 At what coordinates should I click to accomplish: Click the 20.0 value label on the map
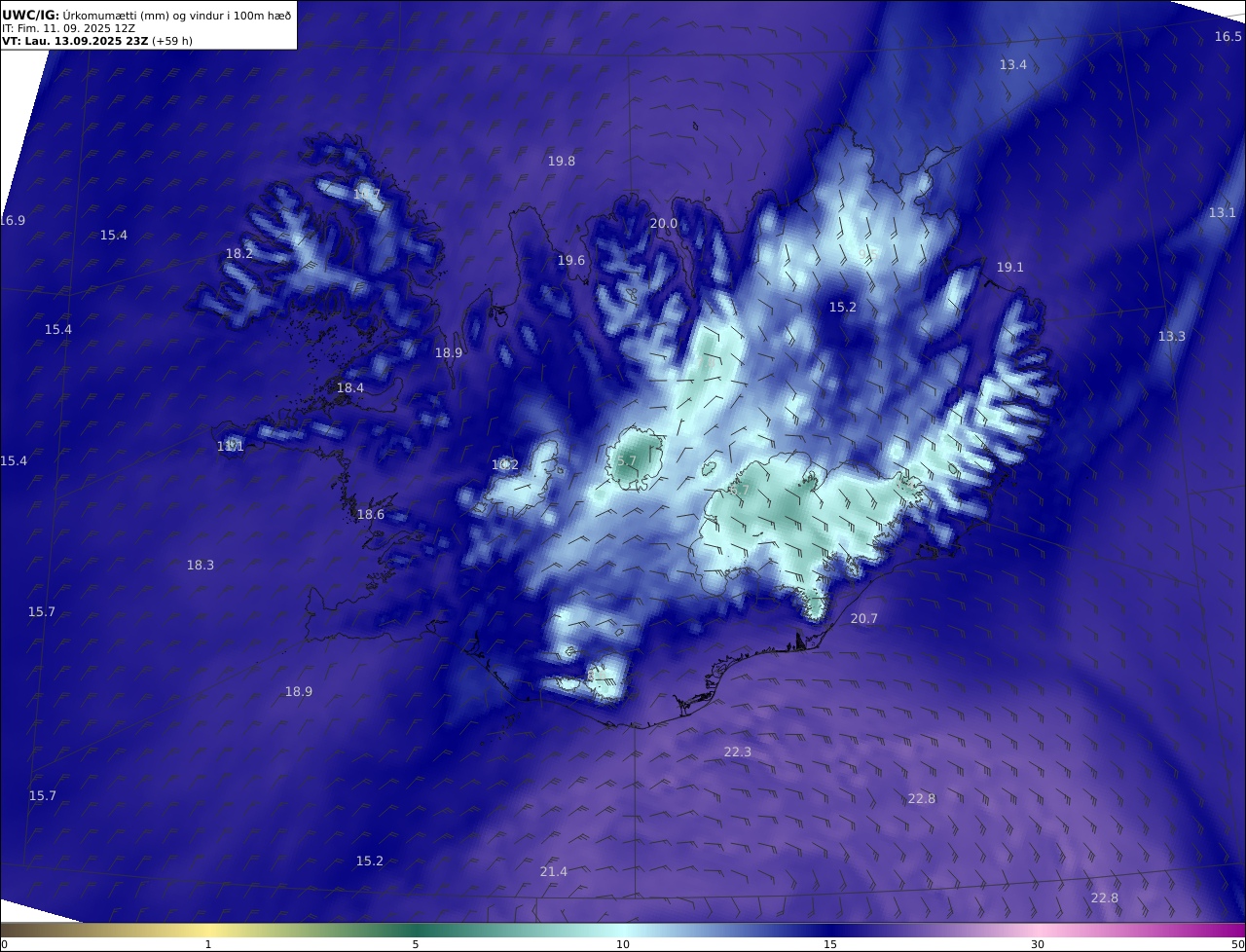pos(664,223)
